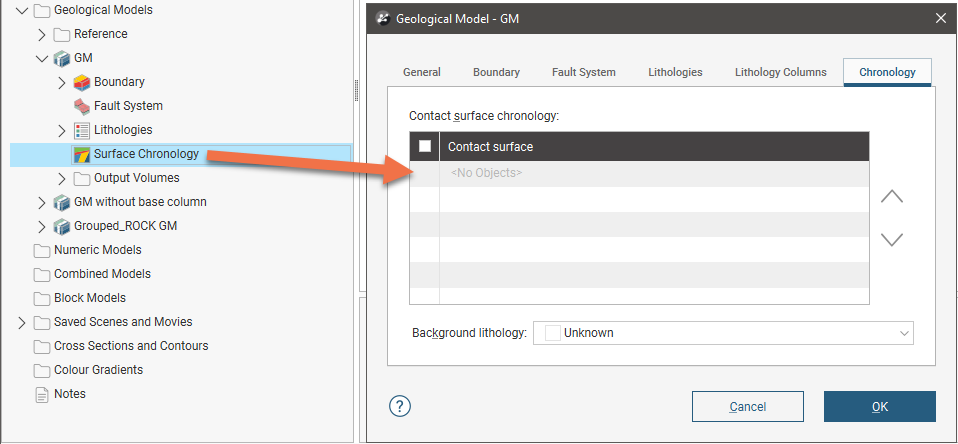Click the Lithologies list icon
The image size is (958, 444).
82,130
